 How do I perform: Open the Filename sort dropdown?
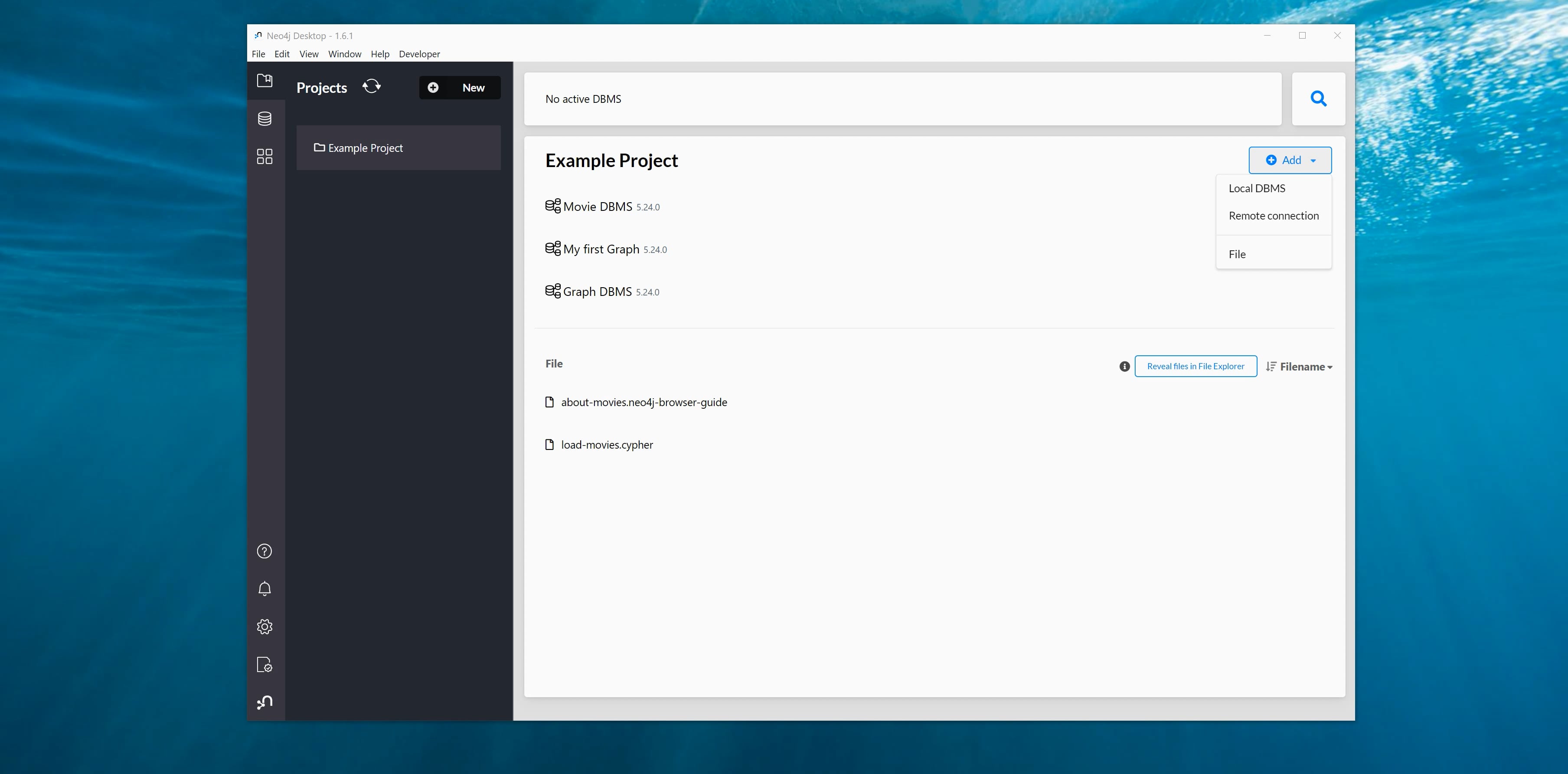(x=1300, y=367)
